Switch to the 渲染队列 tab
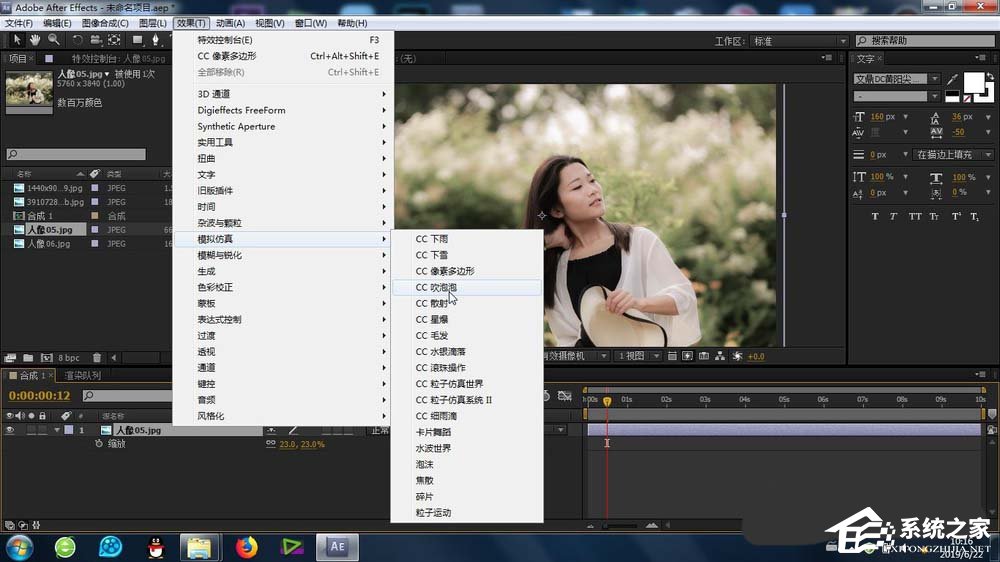 (83, 375)
